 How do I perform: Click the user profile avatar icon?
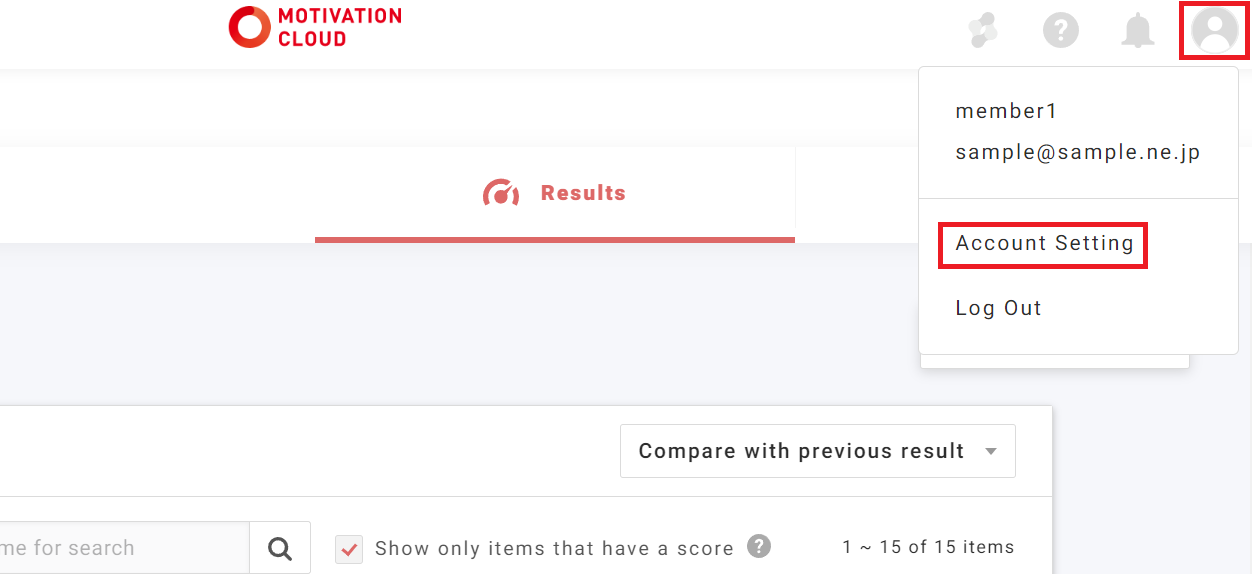pos(1215,31)
